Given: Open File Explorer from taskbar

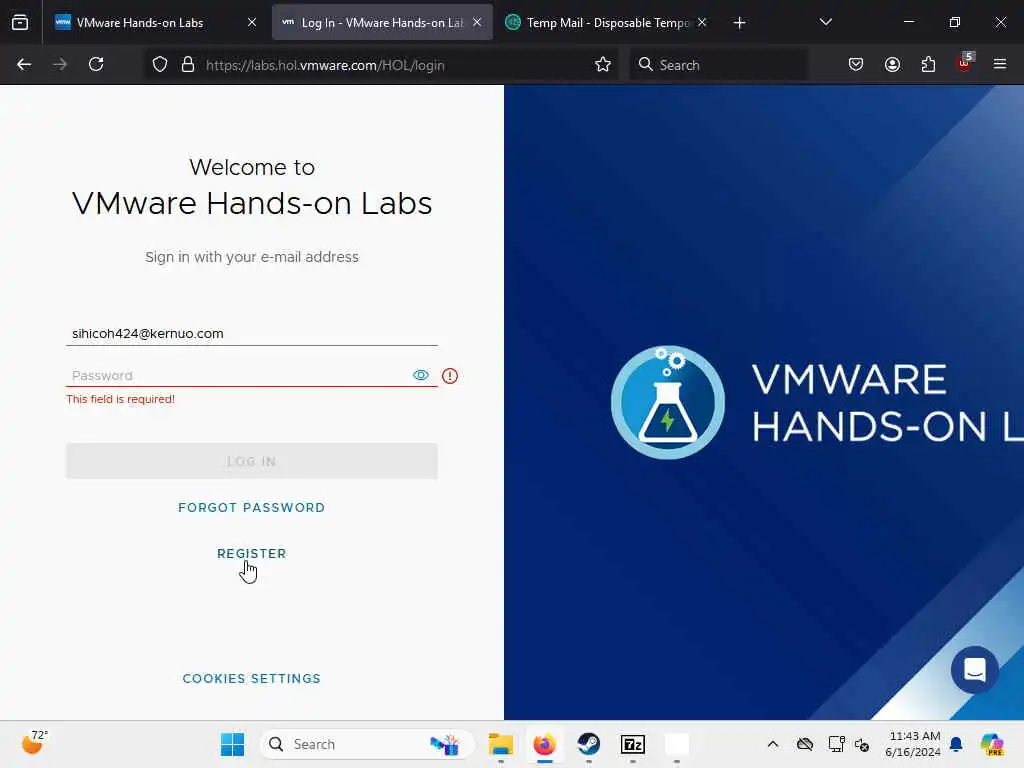Looking at the screenshot, I should point(501,744).
